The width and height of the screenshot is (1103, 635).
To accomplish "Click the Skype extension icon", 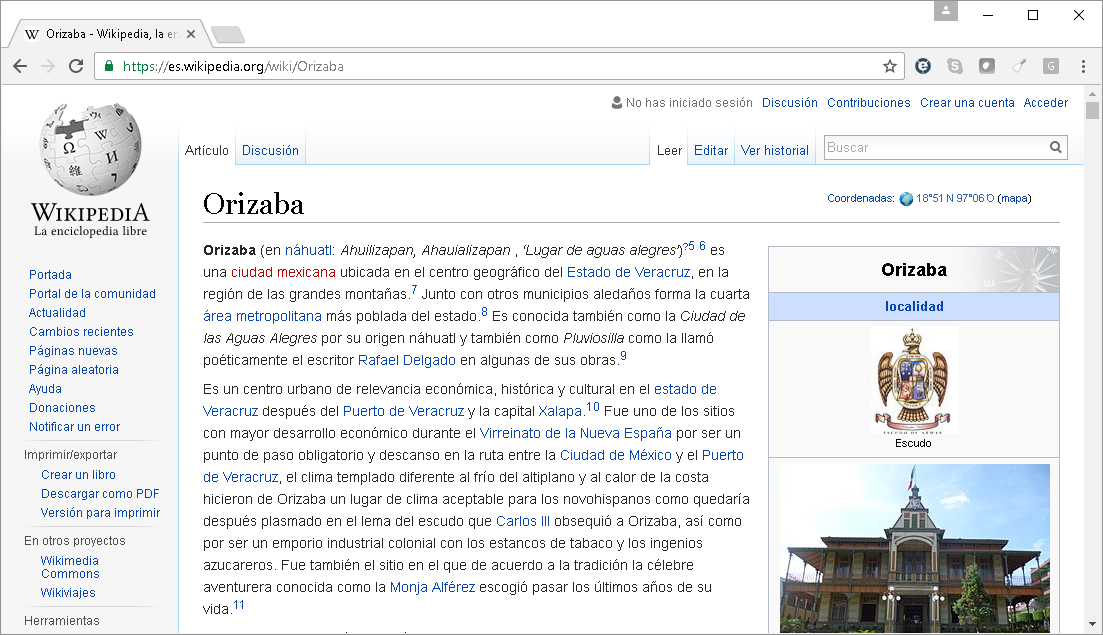I will click(955, 66).
